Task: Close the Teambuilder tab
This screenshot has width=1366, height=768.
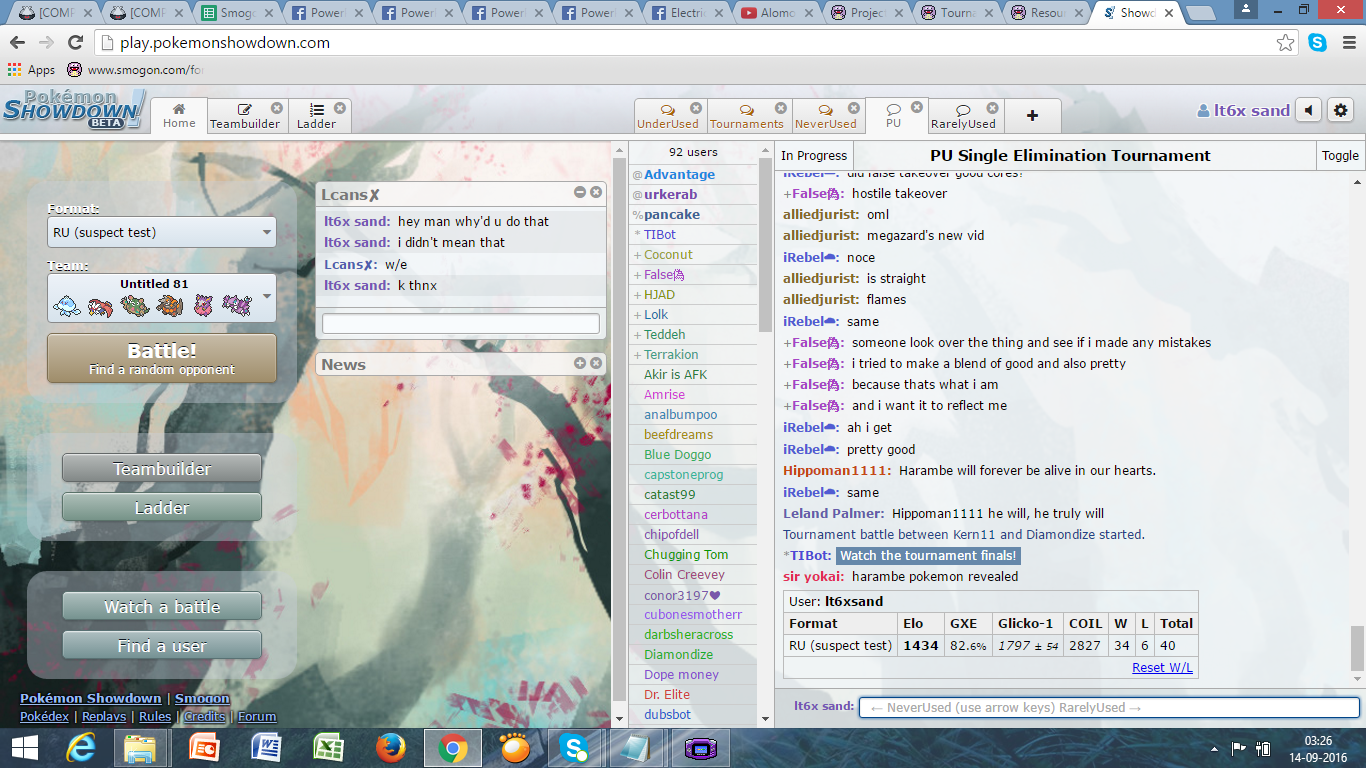Action: pos(277,108)
